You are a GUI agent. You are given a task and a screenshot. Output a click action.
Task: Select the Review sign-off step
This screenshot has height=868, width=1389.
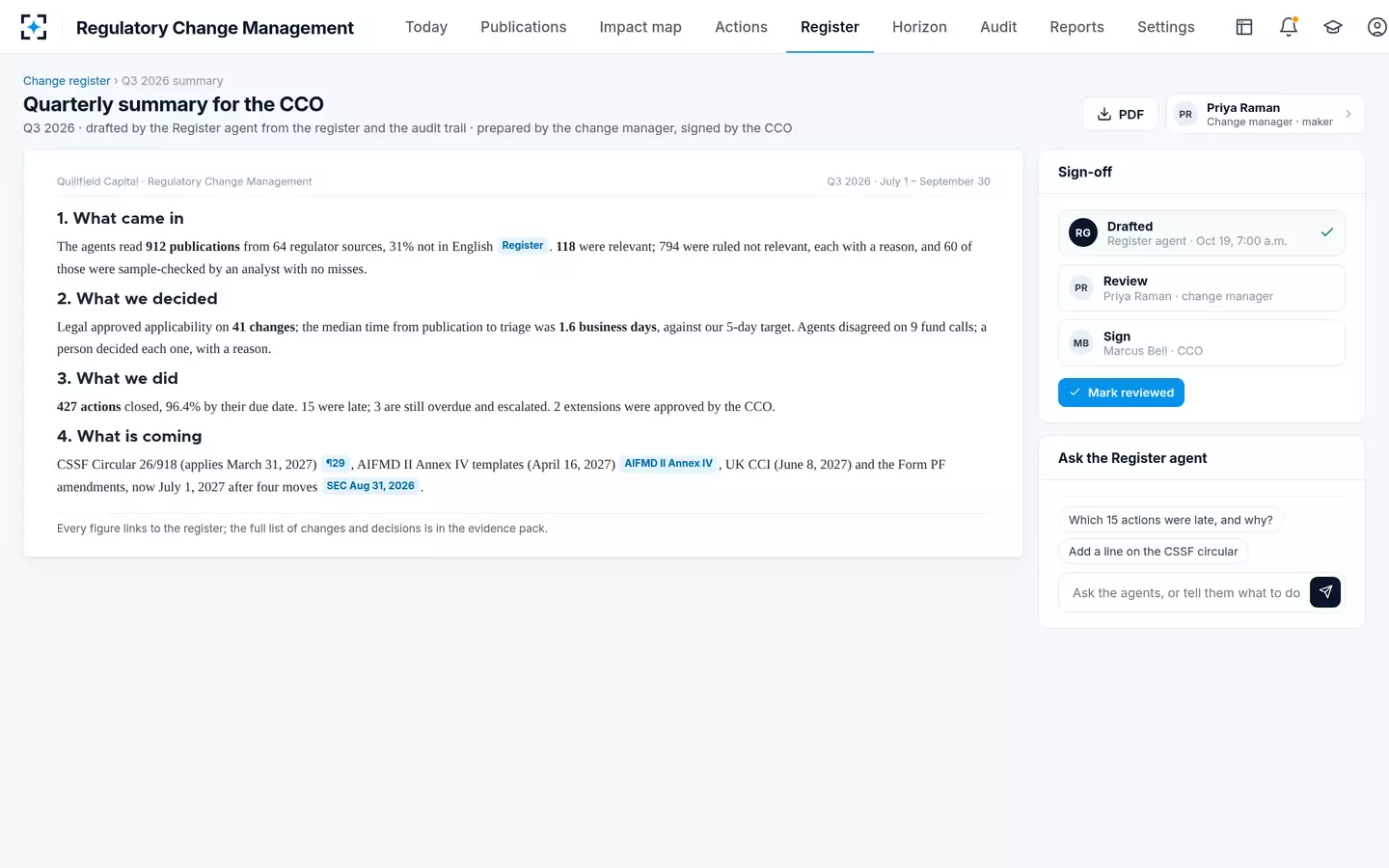1201,287
